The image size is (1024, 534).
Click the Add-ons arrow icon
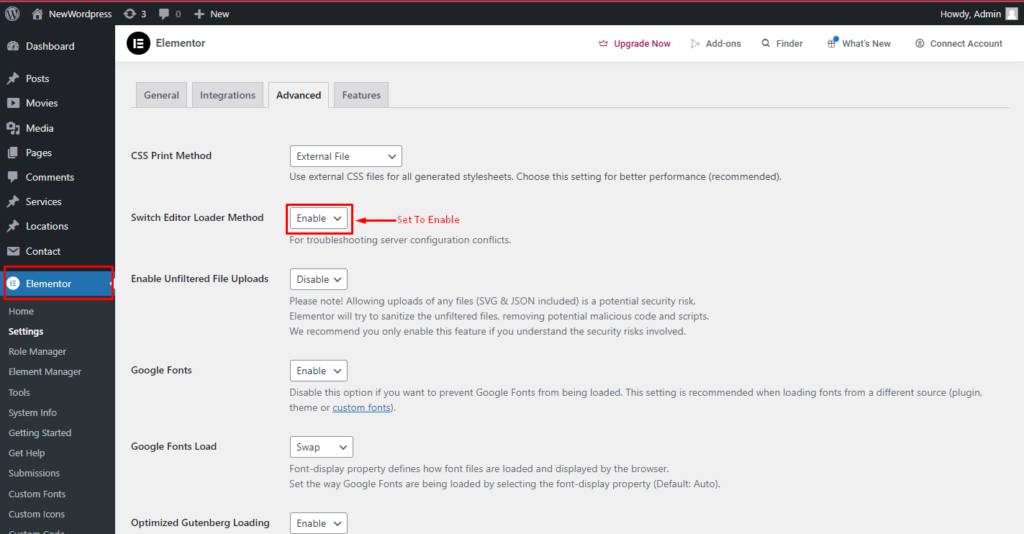point(696,44)
